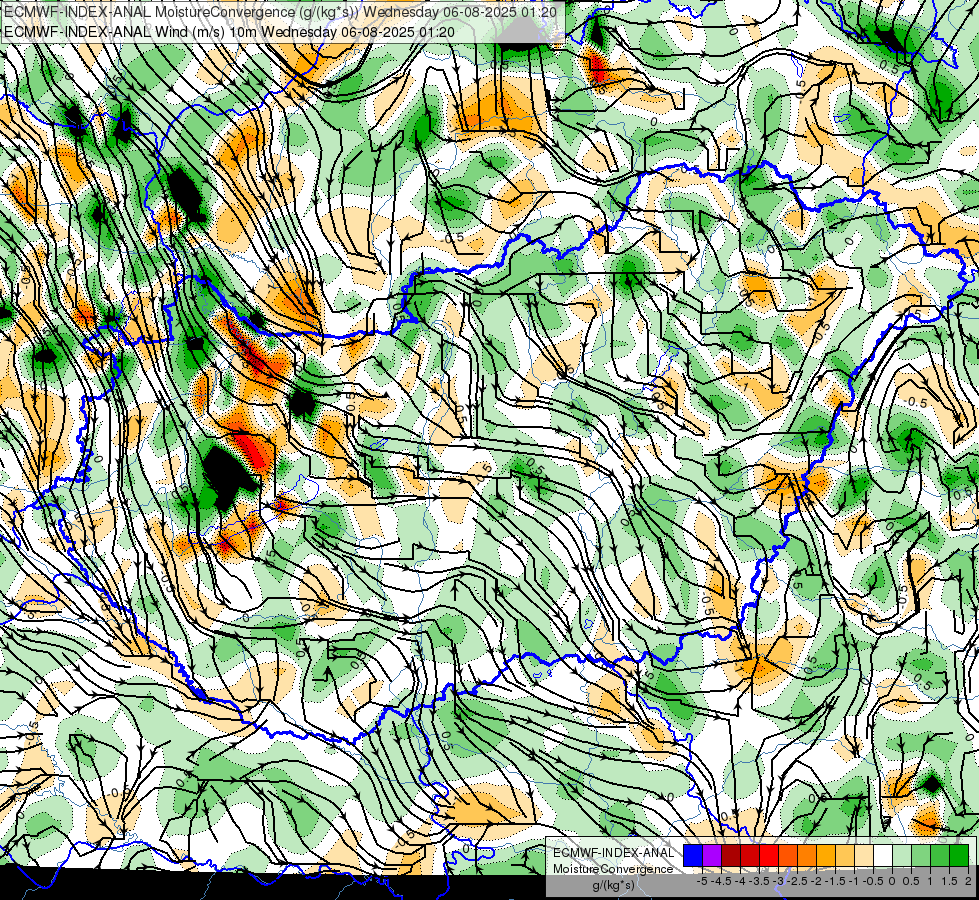
Task: Click the -4.5 tick label on the legend
Action: pyautogui.click(x=721, y=881)
